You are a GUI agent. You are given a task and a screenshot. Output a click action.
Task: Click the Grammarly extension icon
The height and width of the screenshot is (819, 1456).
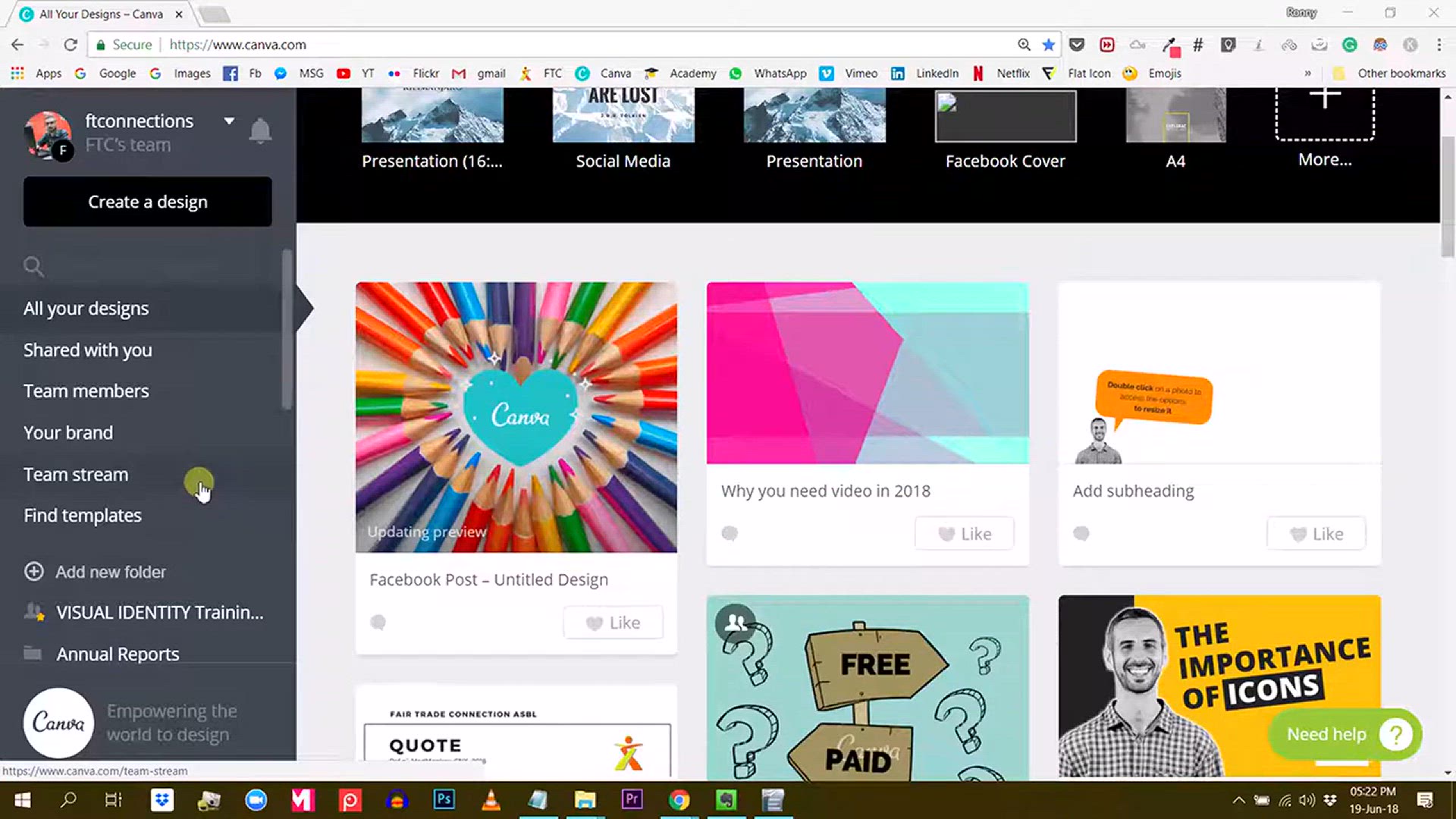click(1350, 45)
